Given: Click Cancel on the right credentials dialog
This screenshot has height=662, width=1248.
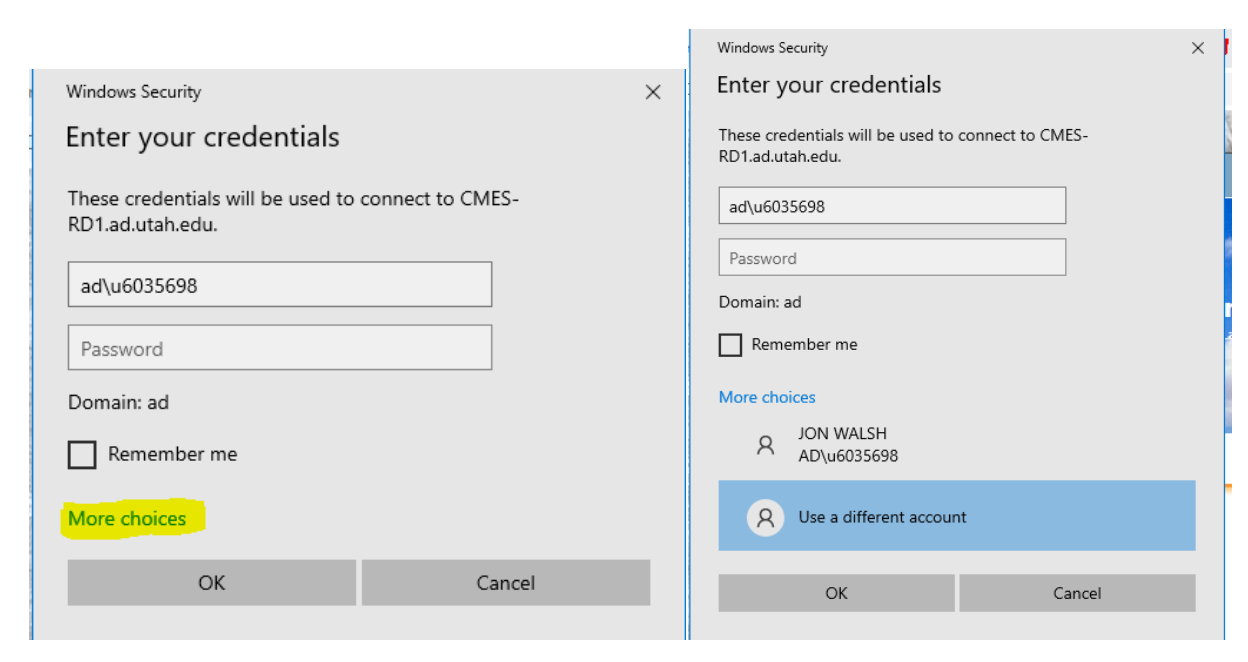Looking at the screenshot, I should [x=1077, y=593].
